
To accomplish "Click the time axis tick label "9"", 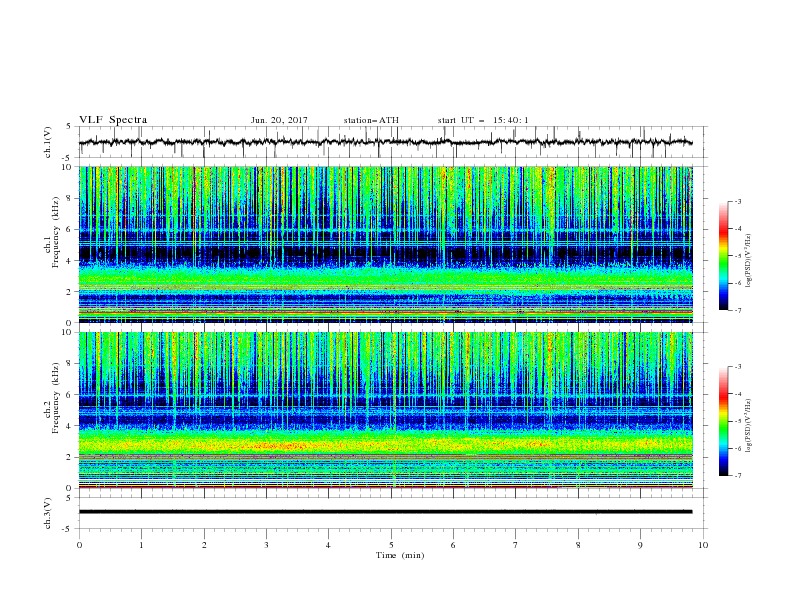I will click(x=640, y=545).
